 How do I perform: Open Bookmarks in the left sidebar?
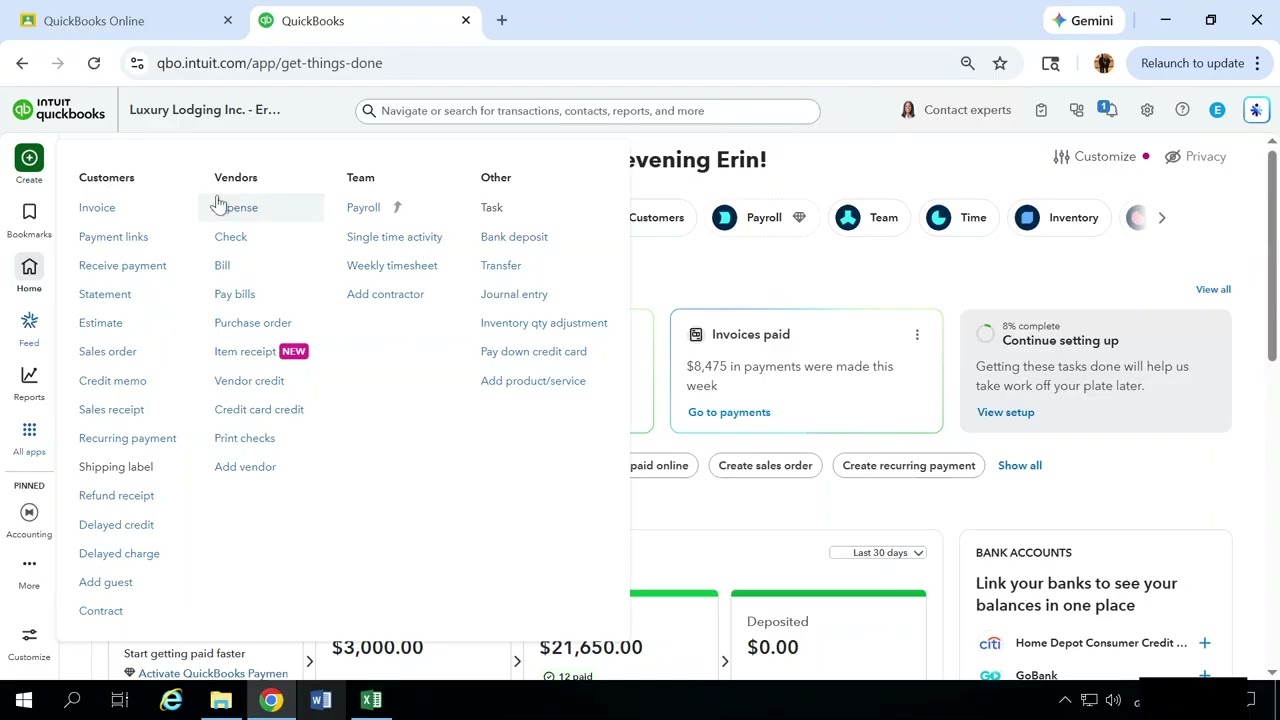29,212
